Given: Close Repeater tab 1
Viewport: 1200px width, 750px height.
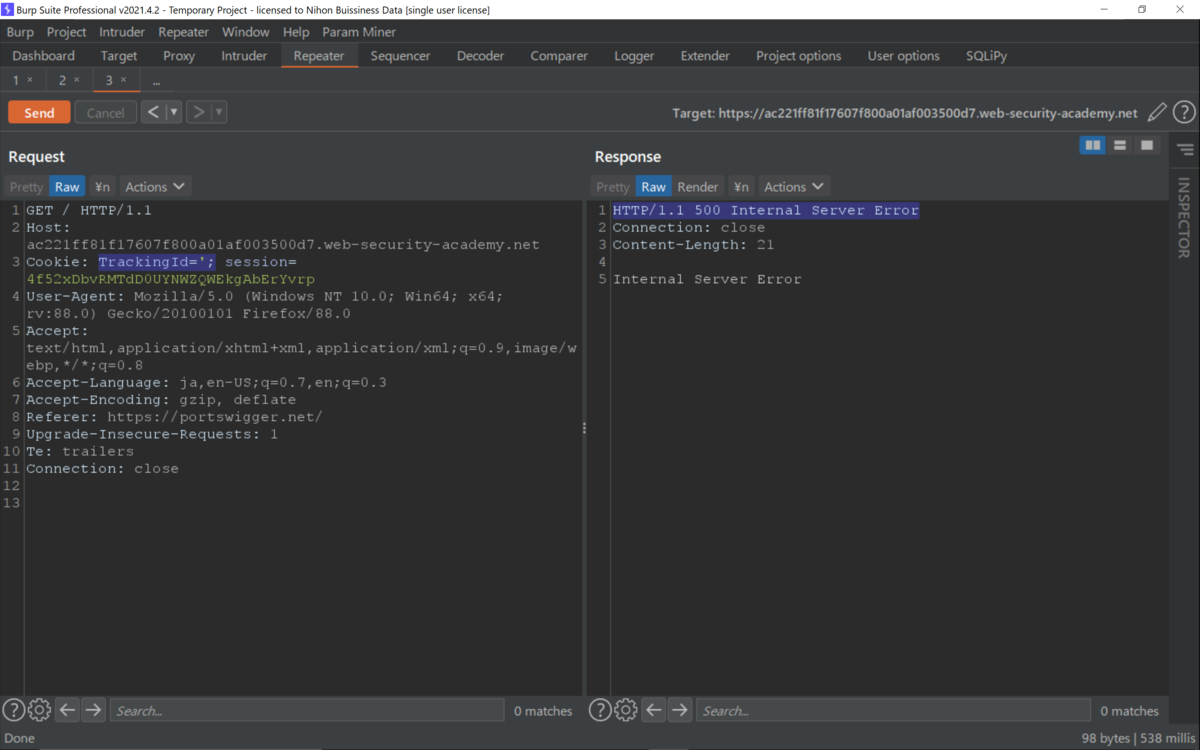Looking at the screenshot, I should coord(30,80).
